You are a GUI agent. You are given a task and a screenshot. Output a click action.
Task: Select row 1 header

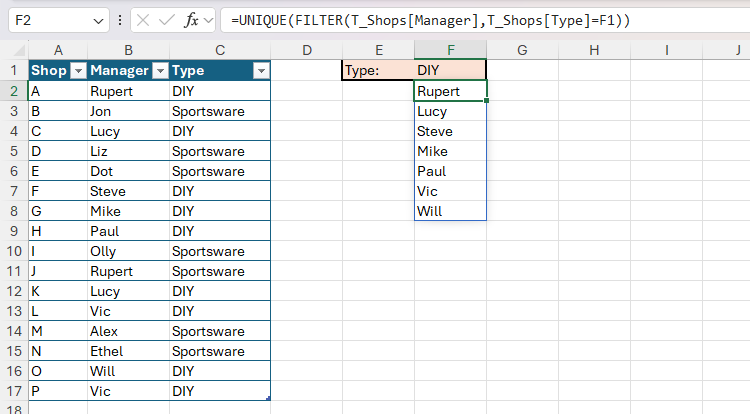pos(14,70)
